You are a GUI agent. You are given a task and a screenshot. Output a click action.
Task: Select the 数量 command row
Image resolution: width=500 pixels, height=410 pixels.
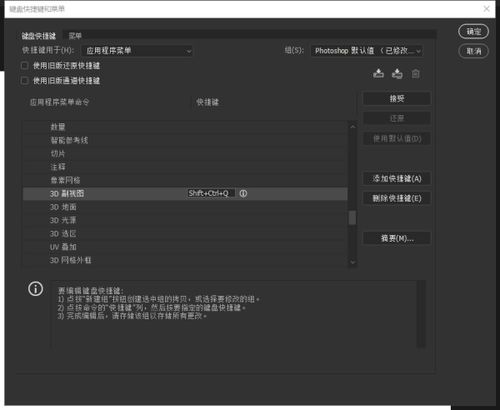185,127
